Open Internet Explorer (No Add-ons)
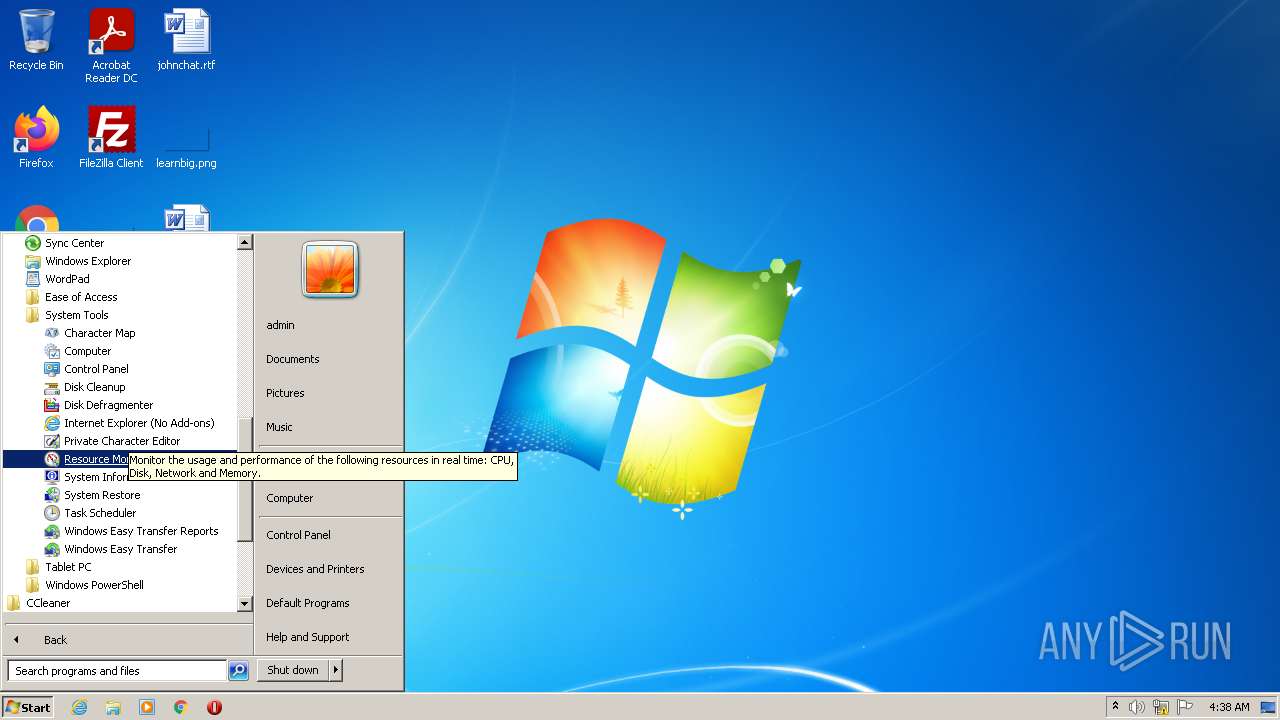The height and width of the screenshot is (720, 1280). pyautogui.click(x=139, y=423)
